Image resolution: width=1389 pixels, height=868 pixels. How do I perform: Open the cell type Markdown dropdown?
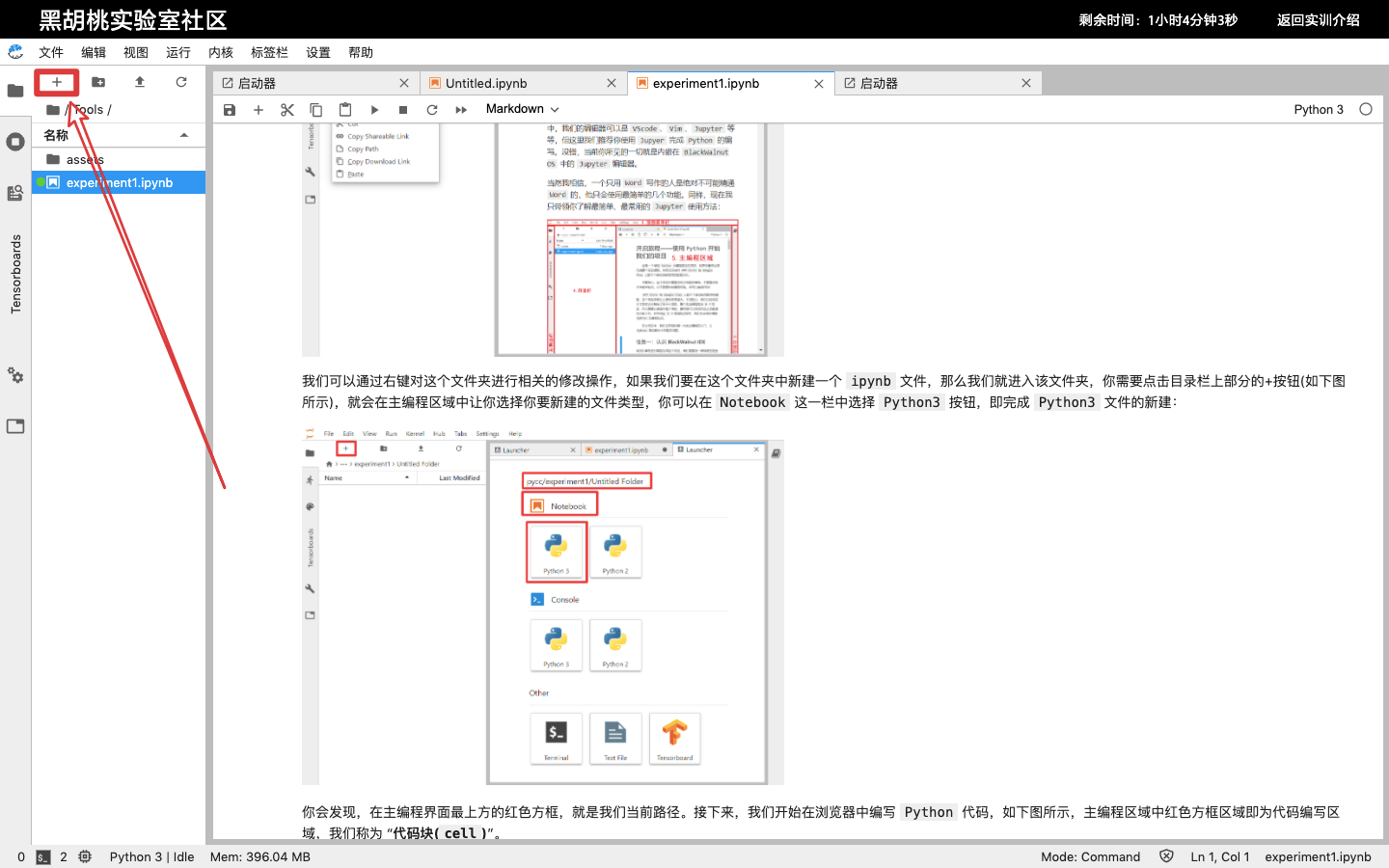pos(522,109)
